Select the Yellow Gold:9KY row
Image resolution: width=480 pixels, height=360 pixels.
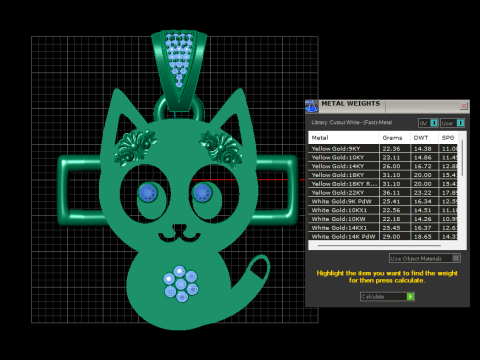click(x=383, y=149)
